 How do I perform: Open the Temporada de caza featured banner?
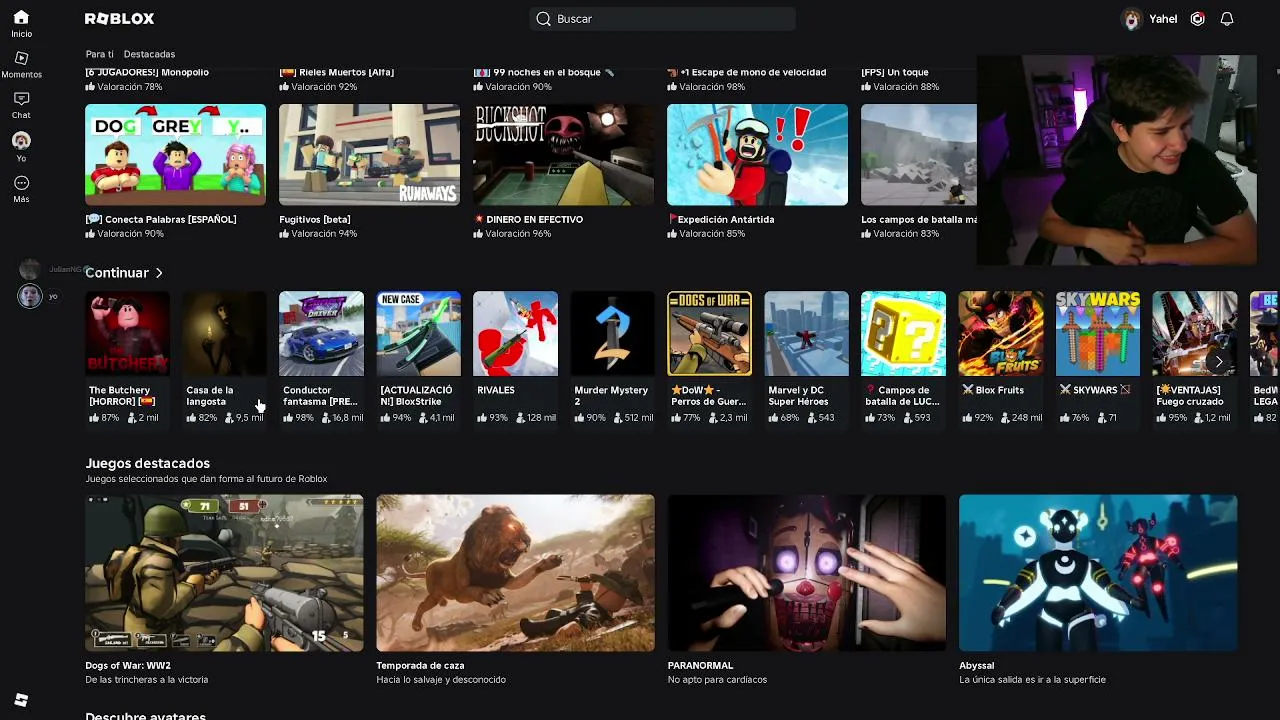515,573
